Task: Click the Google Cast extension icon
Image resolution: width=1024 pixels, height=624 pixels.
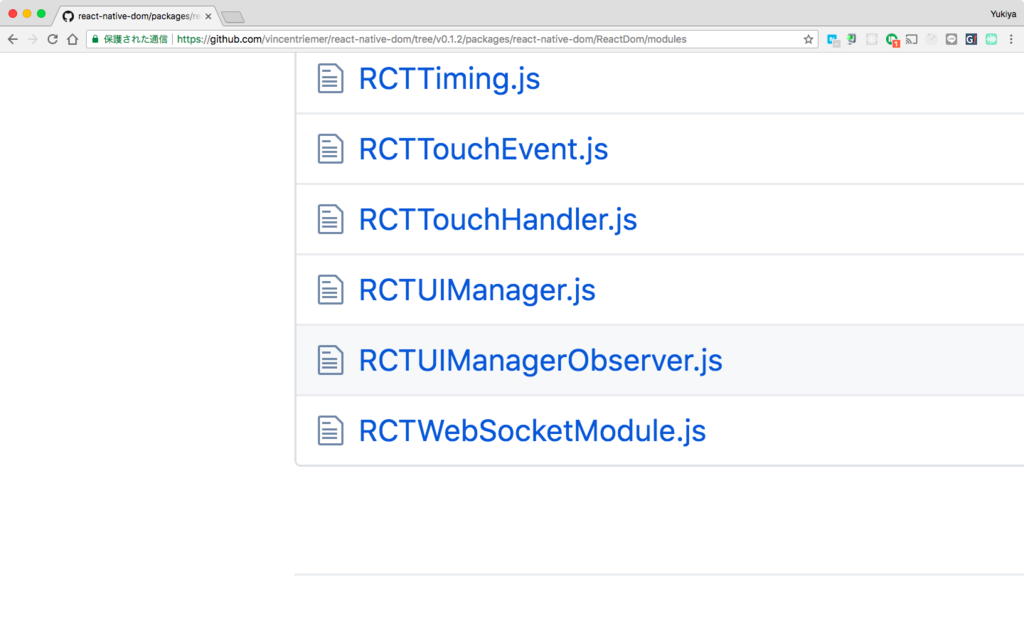Action: pyautogui.click(x=911, y=39)
